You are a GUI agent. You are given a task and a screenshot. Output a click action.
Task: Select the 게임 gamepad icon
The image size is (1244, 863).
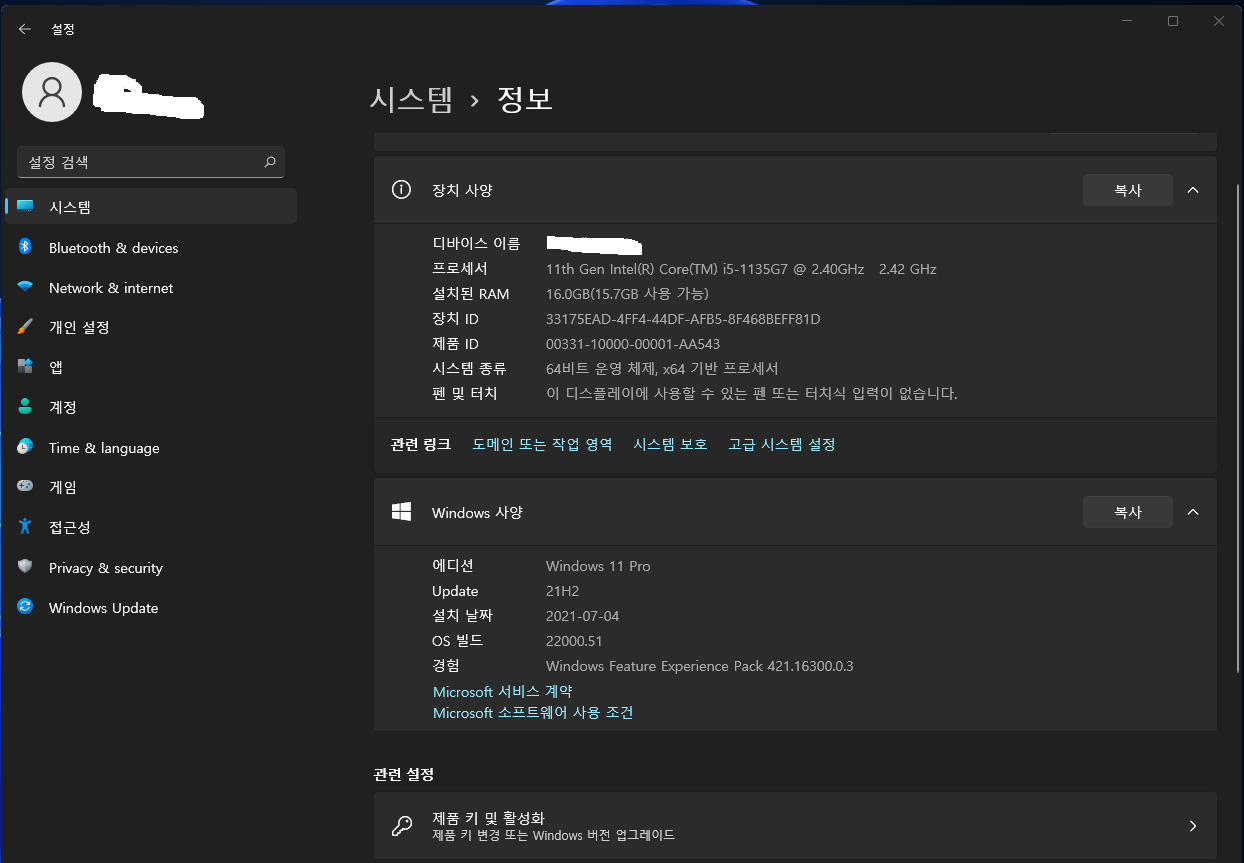point(25,487)
